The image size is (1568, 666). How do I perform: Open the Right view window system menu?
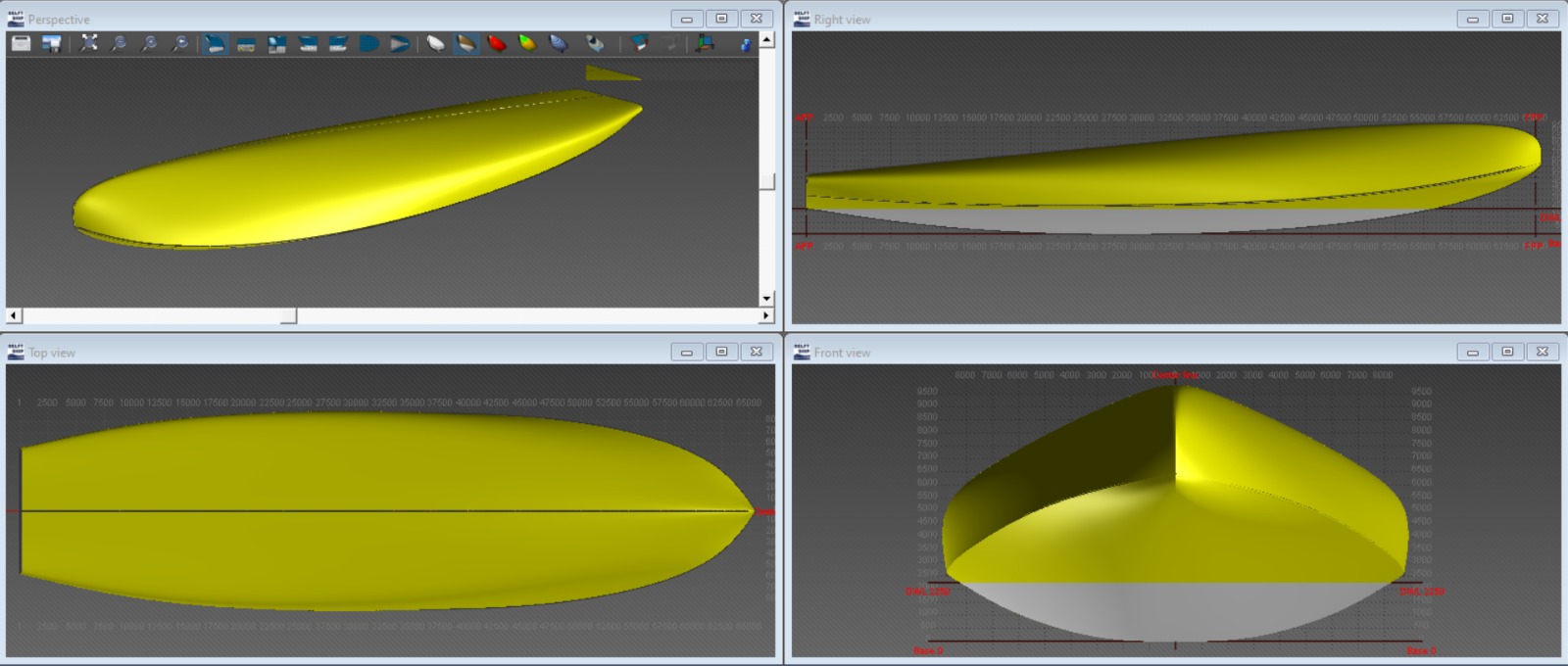click(x=802, y=19)
